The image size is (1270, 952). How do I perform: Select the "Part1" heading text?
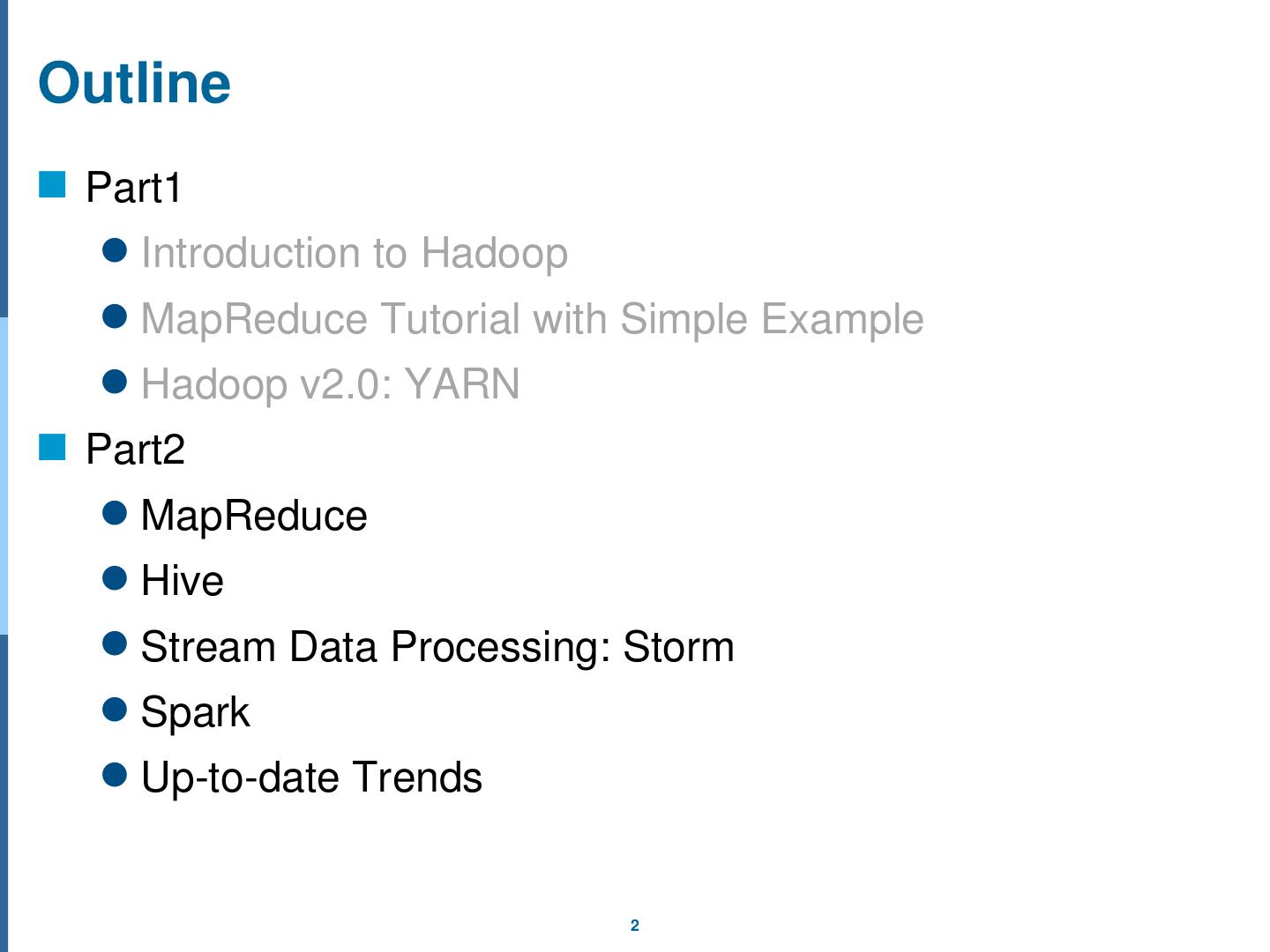[x=133, y=188]
